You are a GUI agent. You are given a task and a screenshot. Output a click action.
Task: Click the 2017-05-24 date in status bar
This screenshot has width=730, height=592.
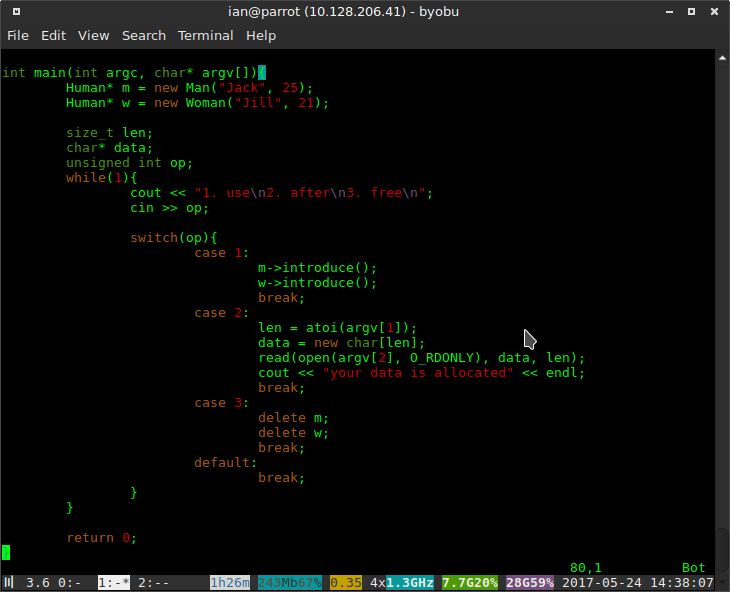point(602,583)
